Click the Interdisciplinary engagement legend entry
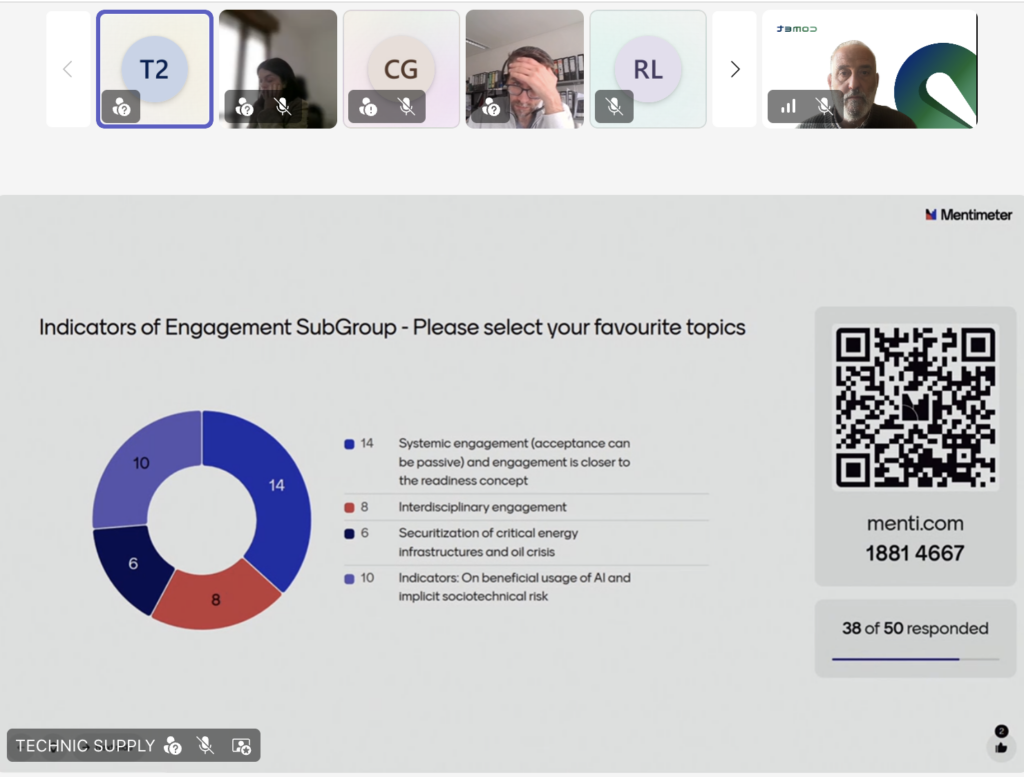This screenshot has width=1024, height=777. (482, 507)
